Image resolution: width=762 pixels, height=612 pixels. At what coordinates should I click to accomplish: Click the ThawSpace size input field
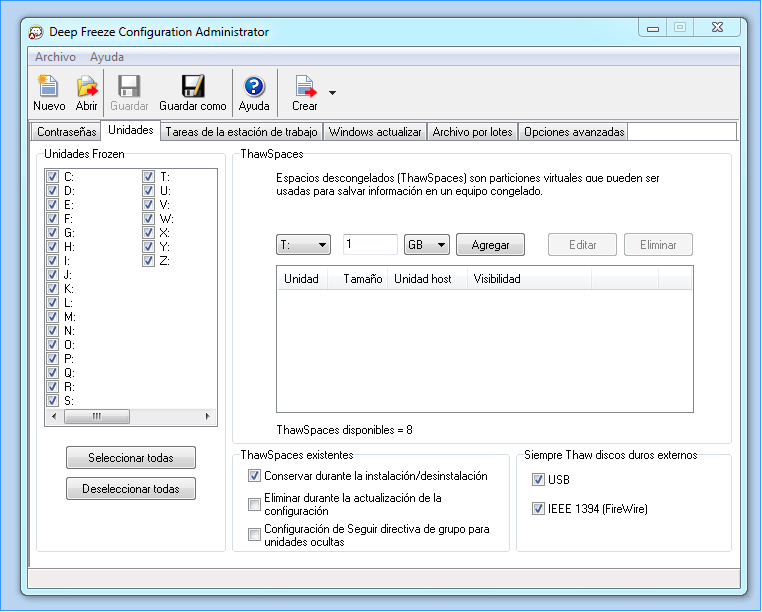[x=370, y=245]
